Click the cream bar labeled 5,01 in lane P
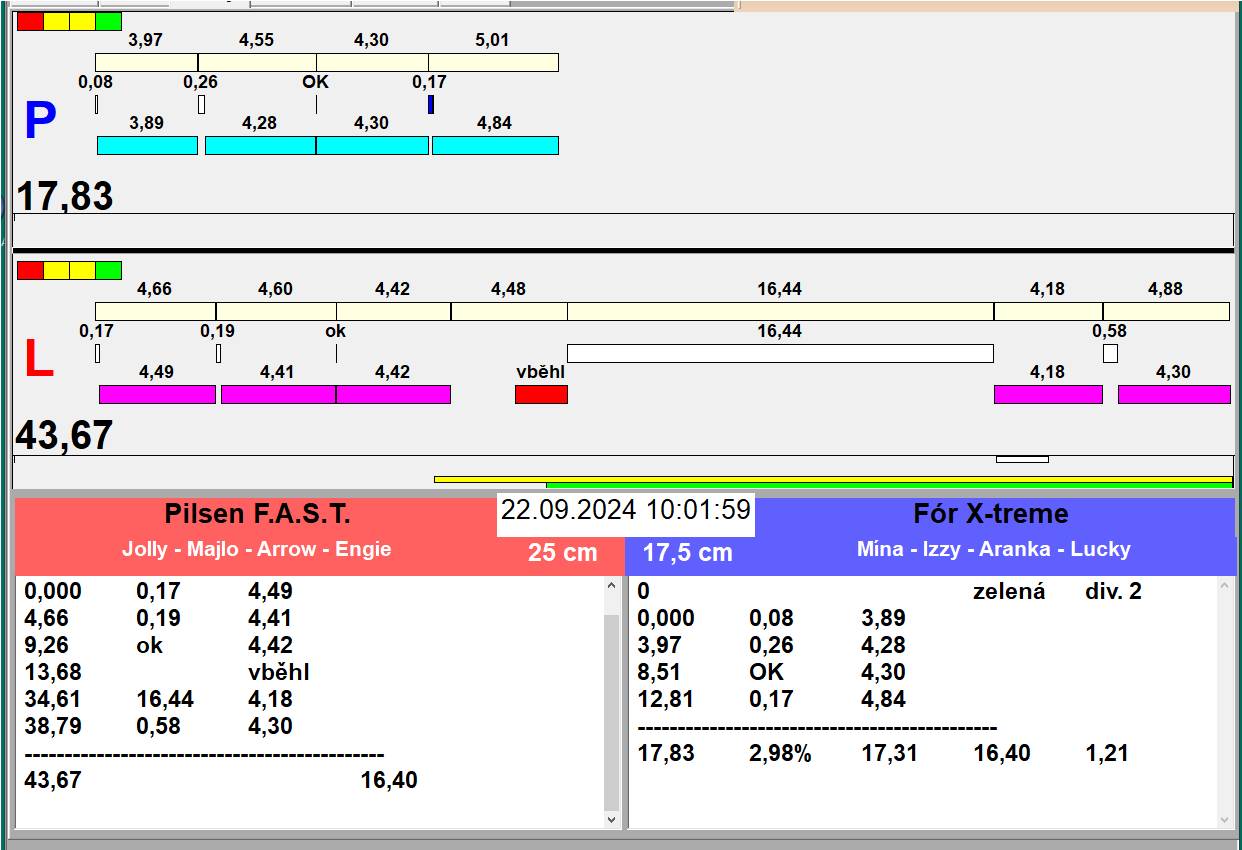 click(493, 62)
